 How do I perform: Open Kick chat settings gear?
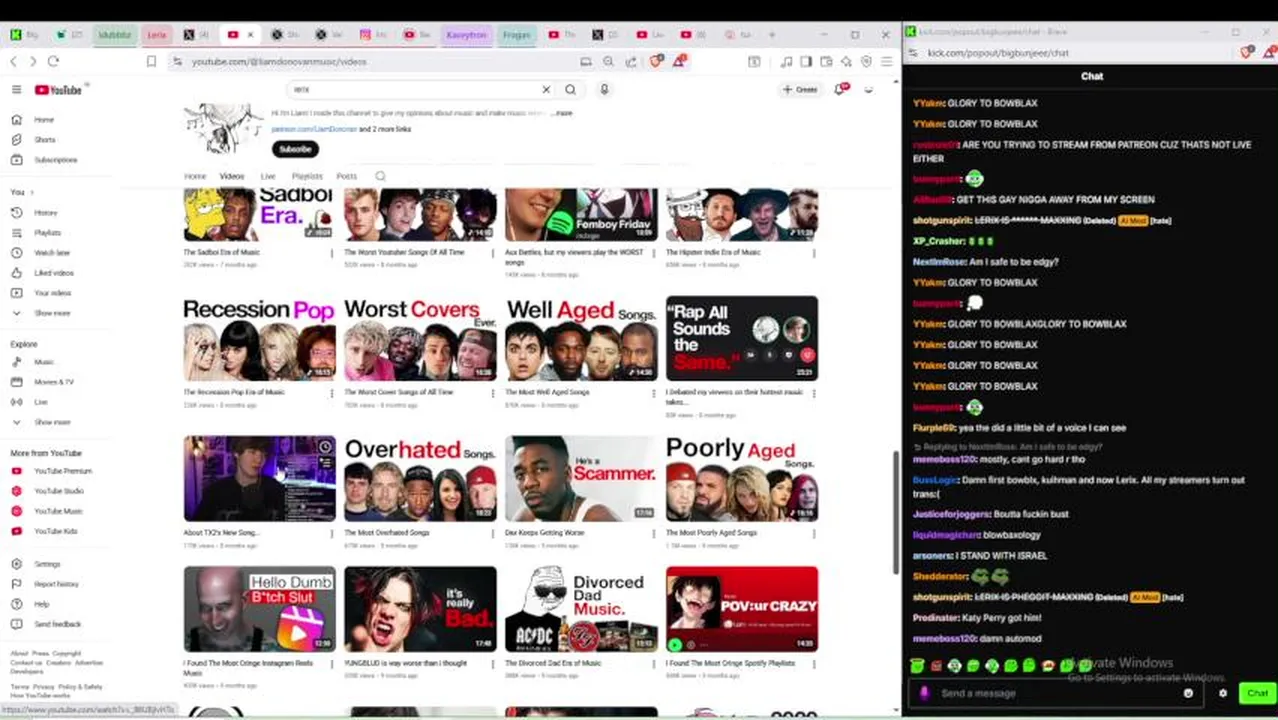tap(1222, 693)
